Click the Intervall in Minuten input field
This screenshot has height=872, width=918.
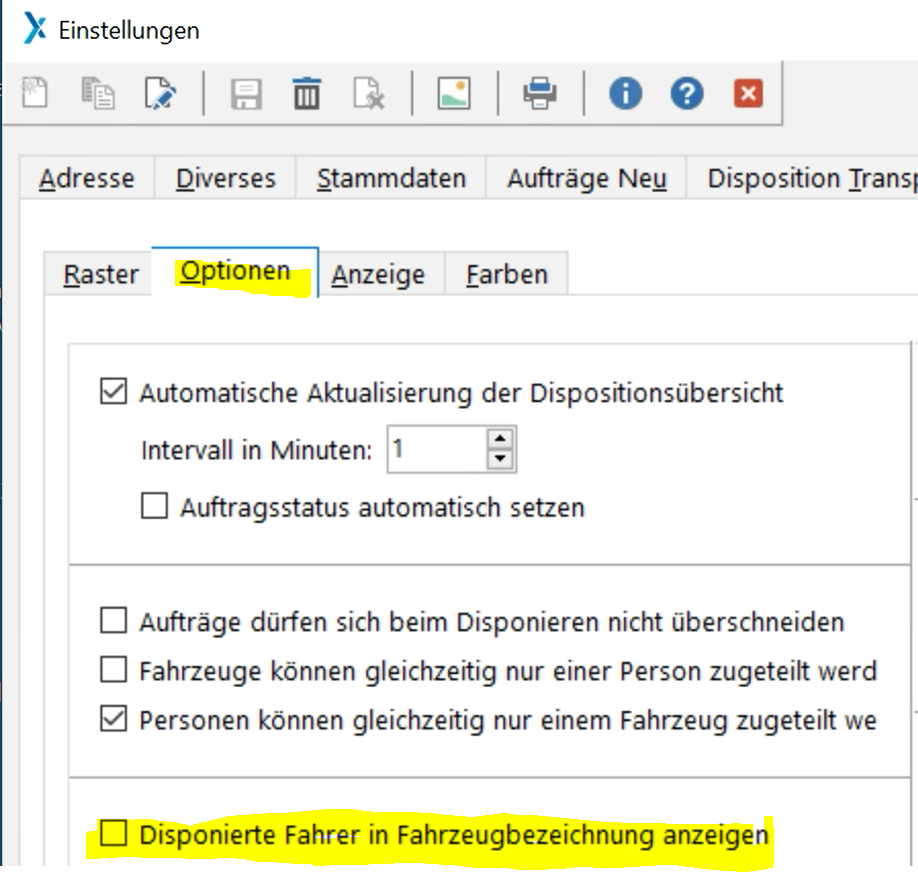coord(436,450)
